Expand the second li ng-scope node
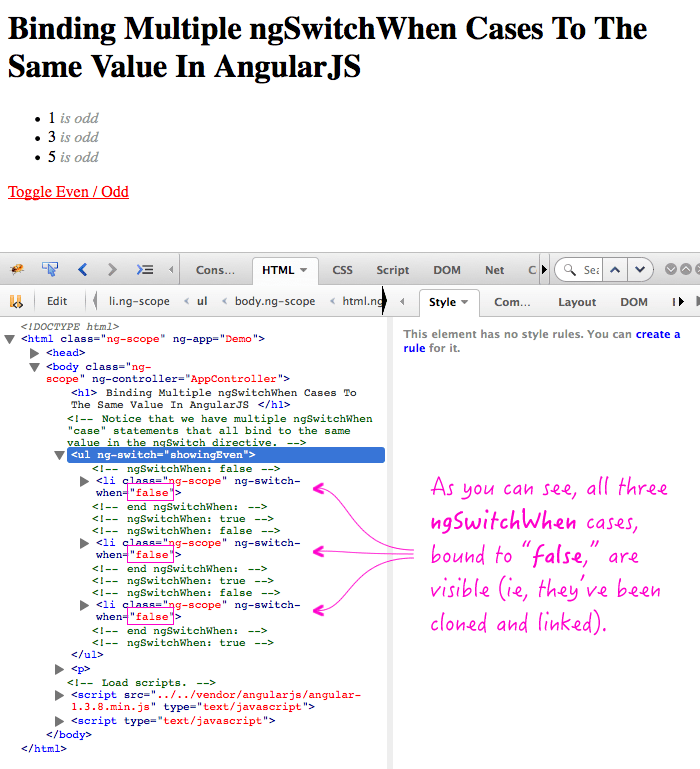Screen dimensions: 700x769 point(84,543)
